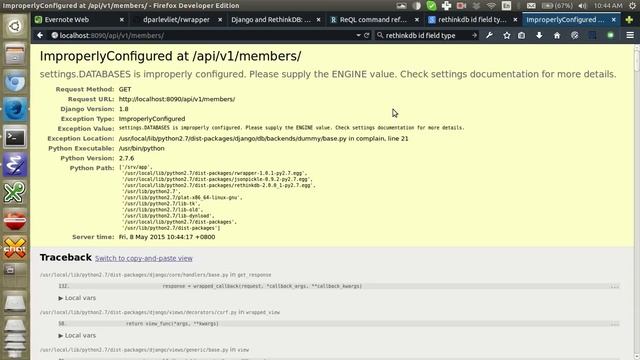
Task: Open the Firefox hamburger menu
Action: click(630, 36)
